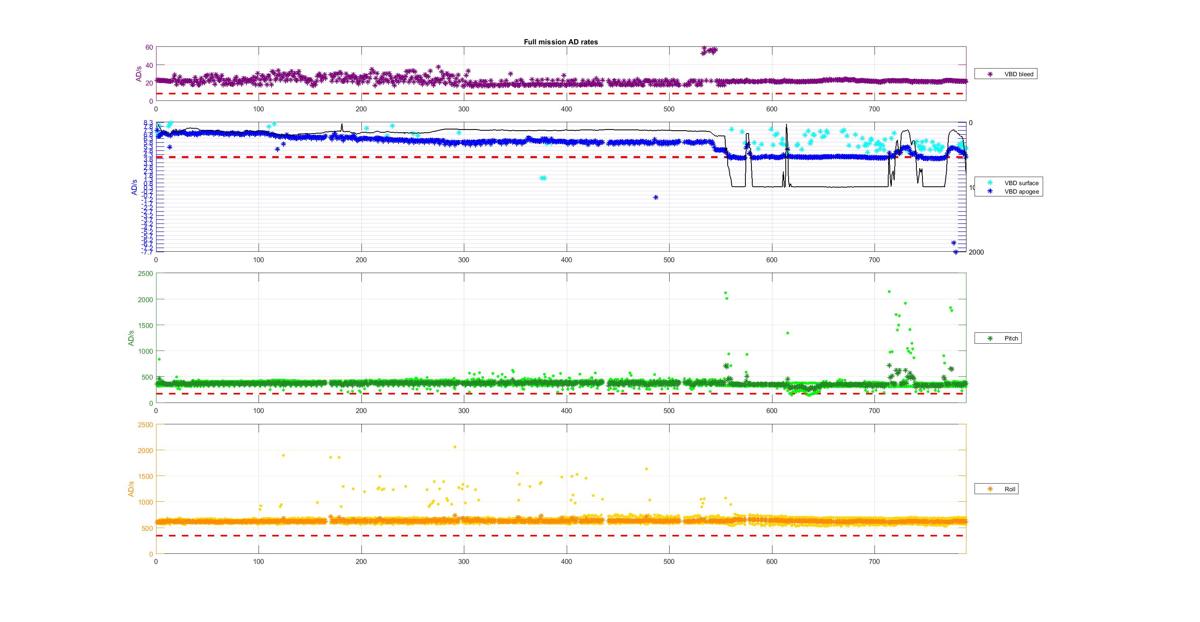Select the 'VBD apogee' legend entry
Viewport: 1200px width, 622px height.
point(1020,191)
